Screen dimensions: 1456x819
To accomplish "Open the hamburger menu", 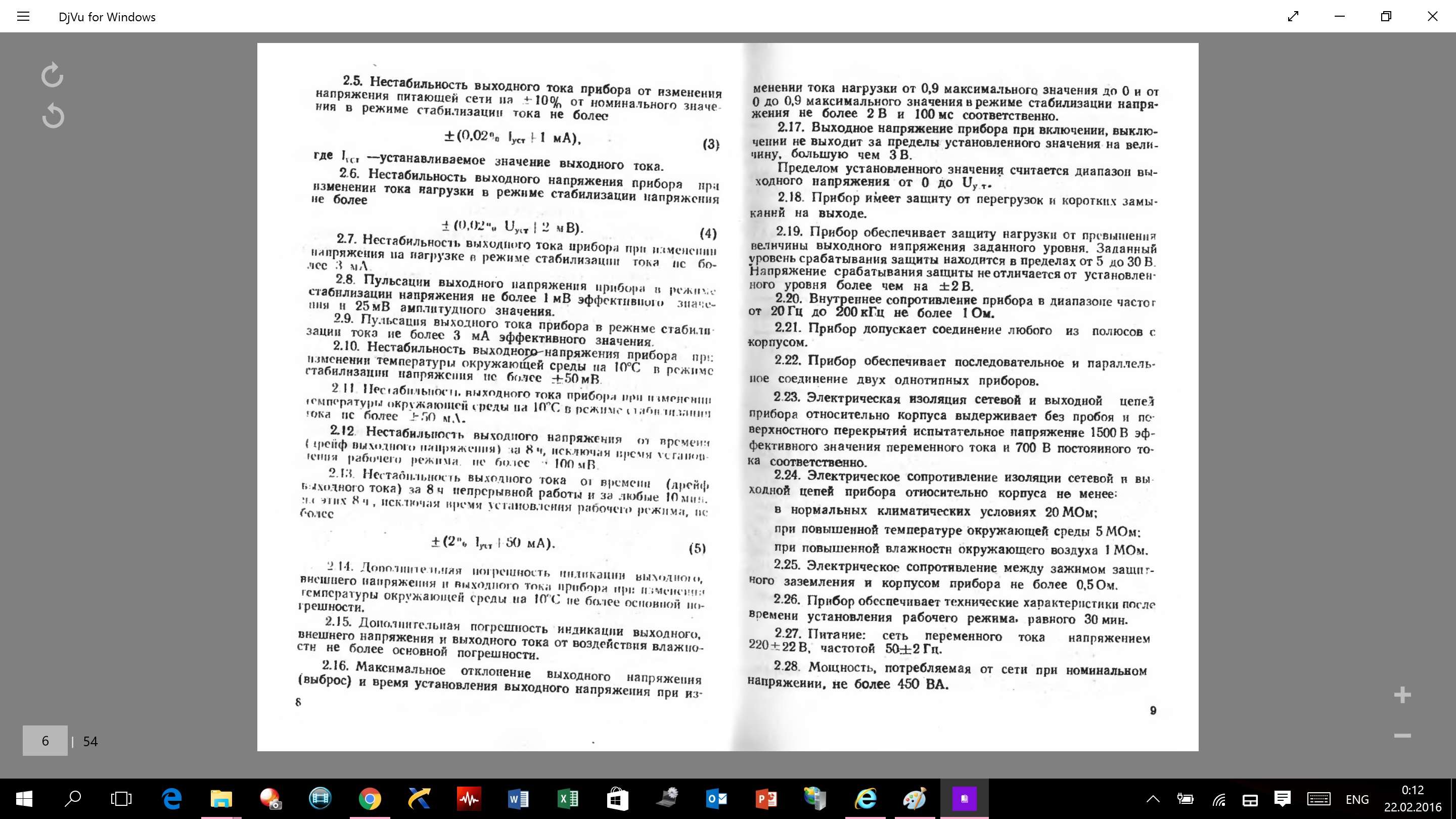I will click(23, 16).
